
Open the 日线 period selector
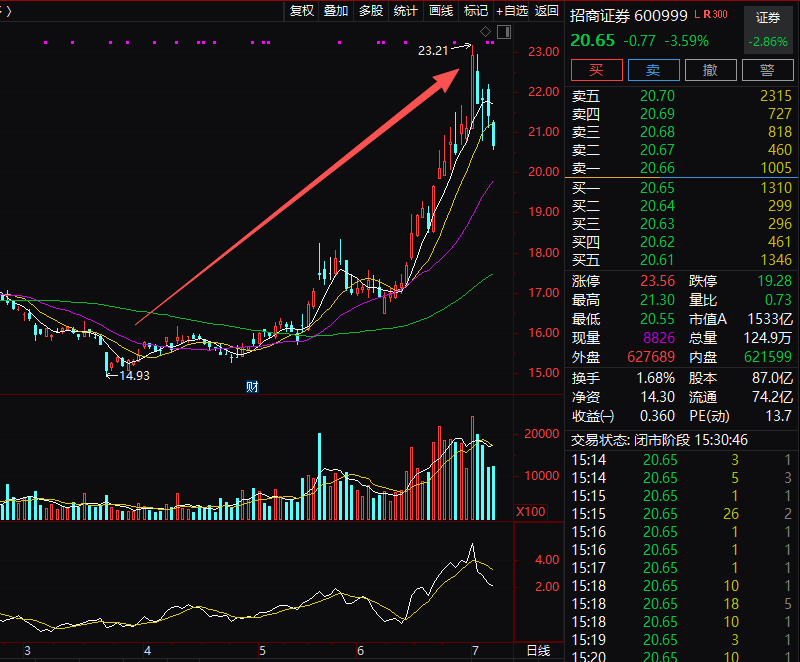tap(538, 651)
